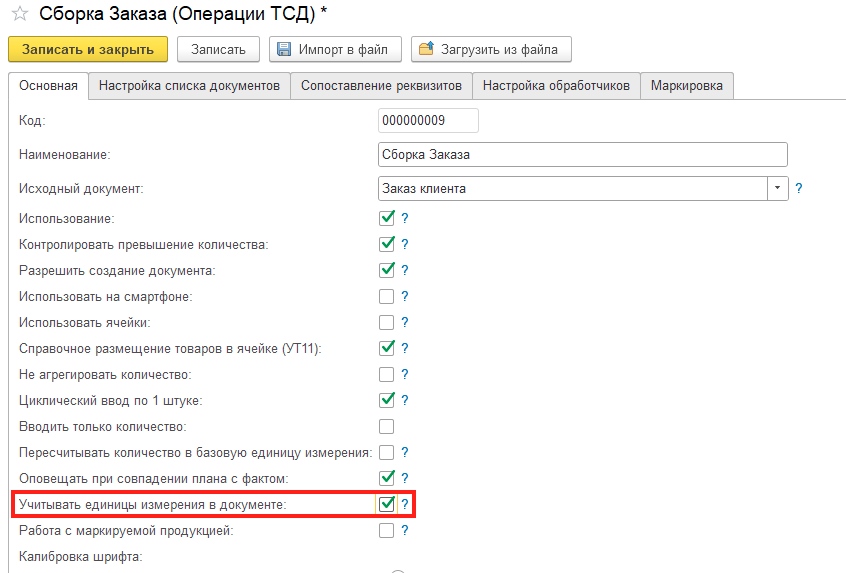Open help for Не агрегировать количество

[x=405, y=374]
